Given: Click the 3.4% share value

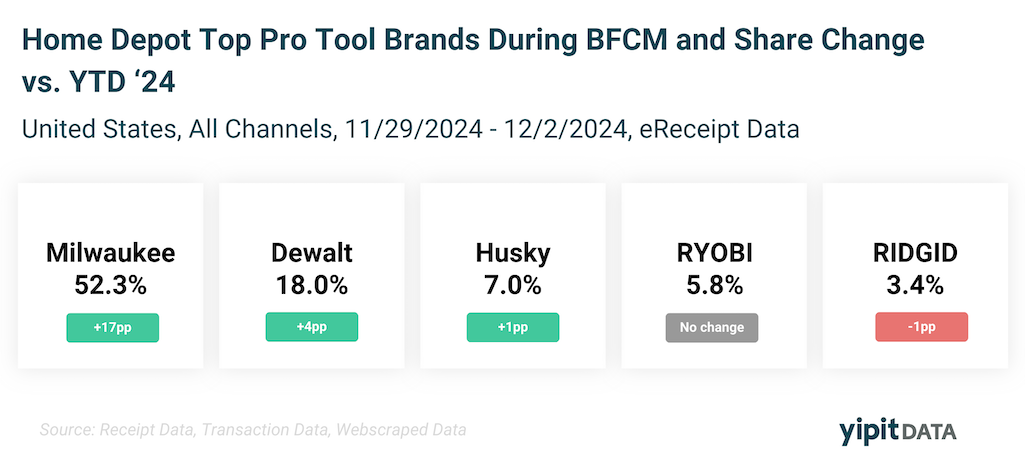Looking at the screenshot, I should pos(915,285).
